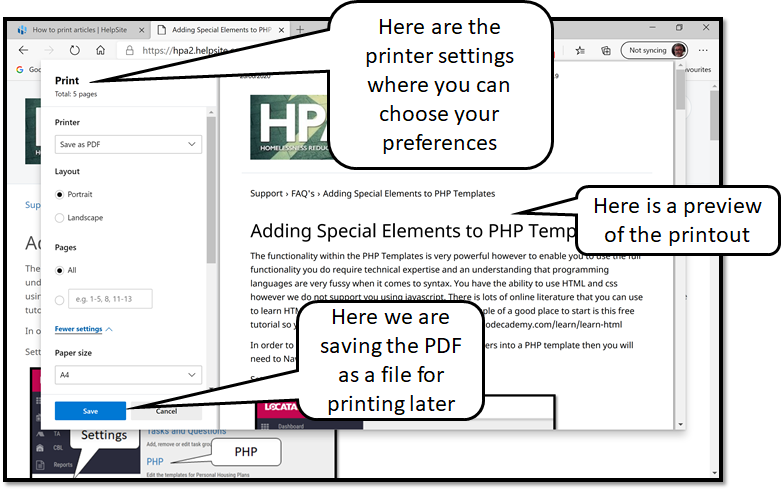Click the PHP link in the background page

tap(155, 462)
